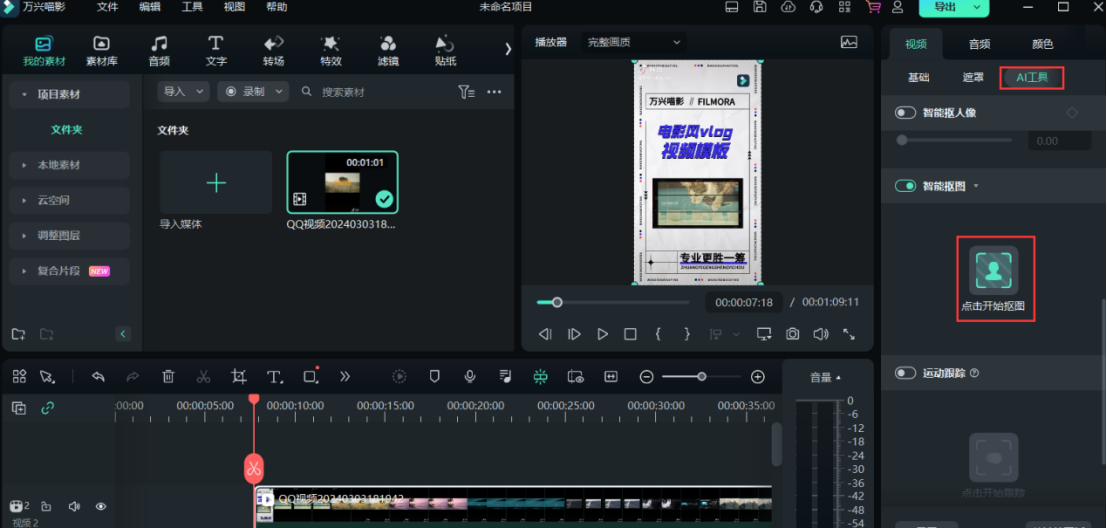Open the 导入 dropdown
Screen dimensions: 1107x528
click(x=183, y=91)
